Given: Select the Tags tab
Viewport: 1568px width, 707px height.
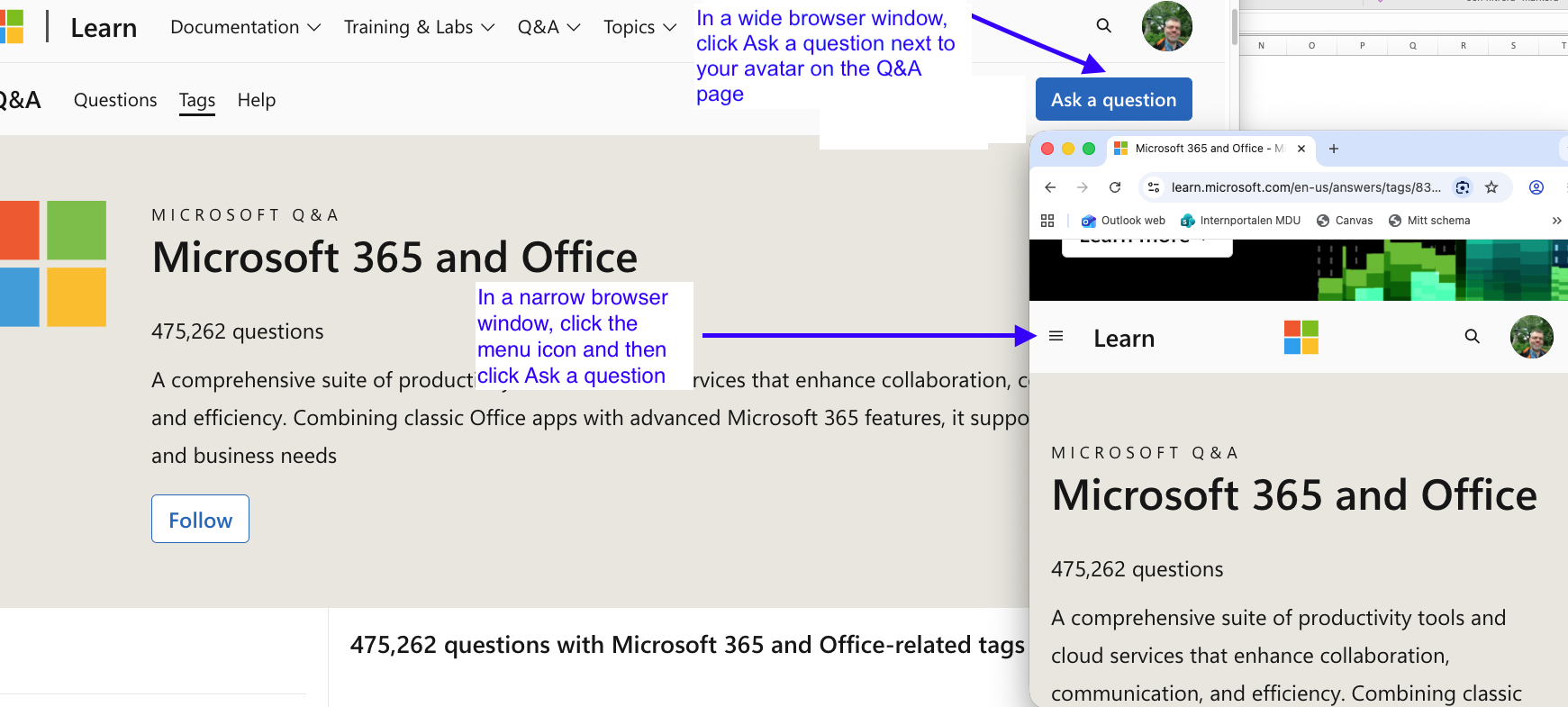Looking at the screenshot, I should (196, 100).
